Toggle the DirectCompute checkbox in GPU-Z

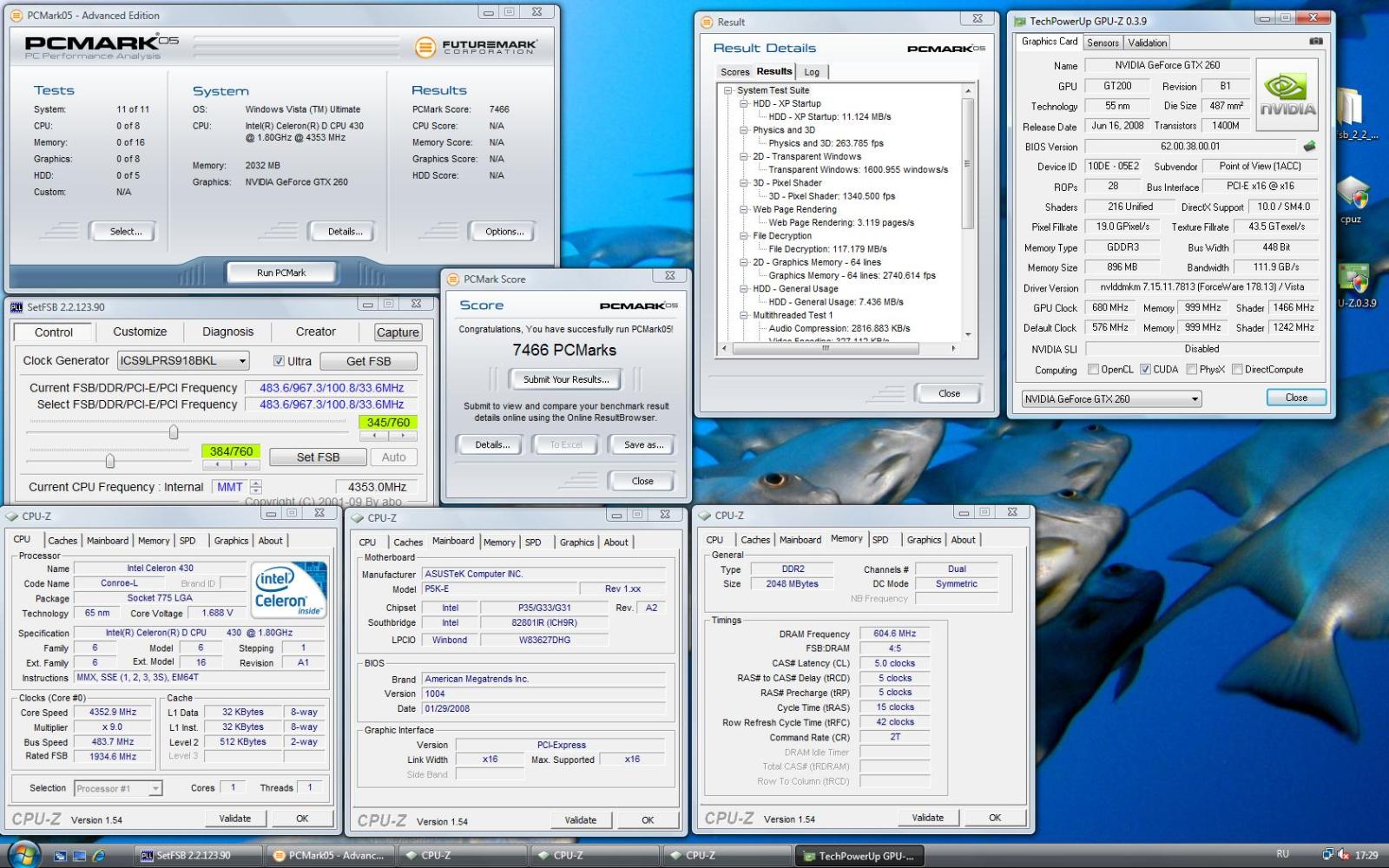click(1237, 370)
